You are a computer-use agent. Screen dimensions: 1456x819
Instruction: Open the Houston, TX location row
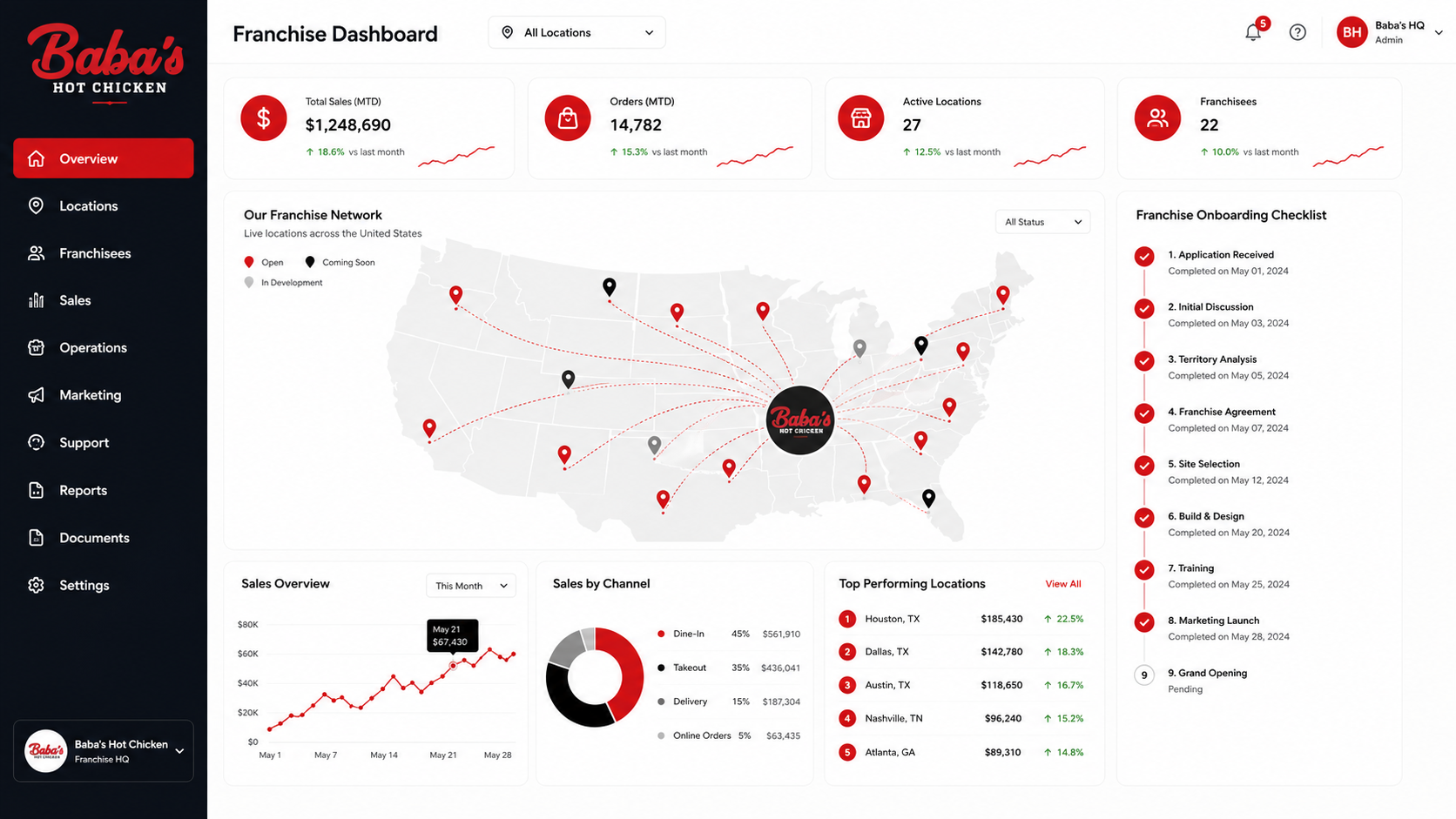tap(961, 619)
